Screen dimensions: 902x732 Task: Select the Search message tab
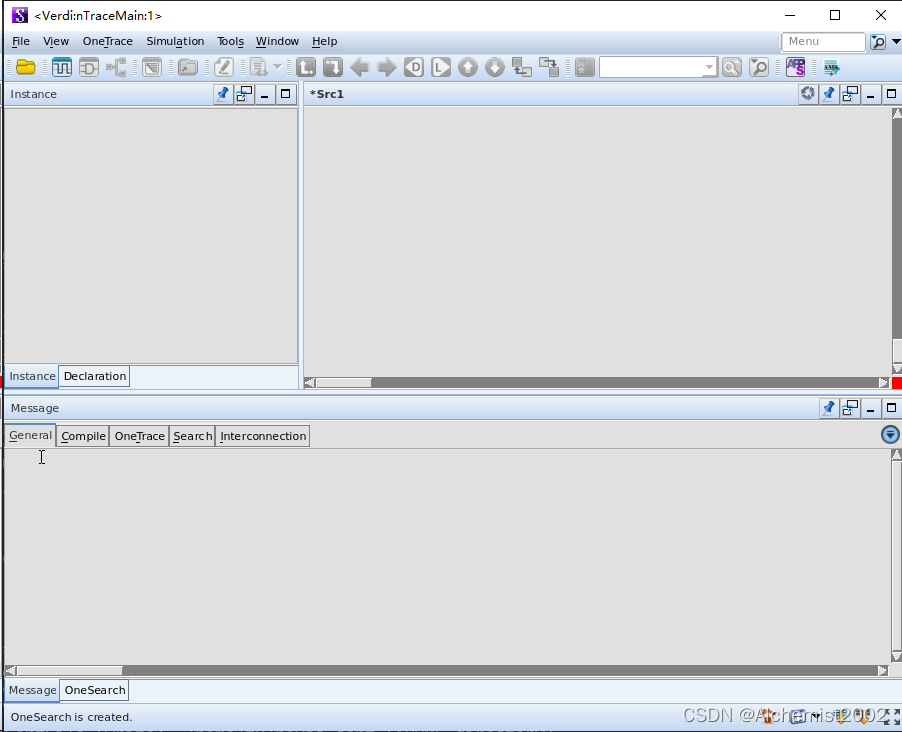(x=193, y=436)
